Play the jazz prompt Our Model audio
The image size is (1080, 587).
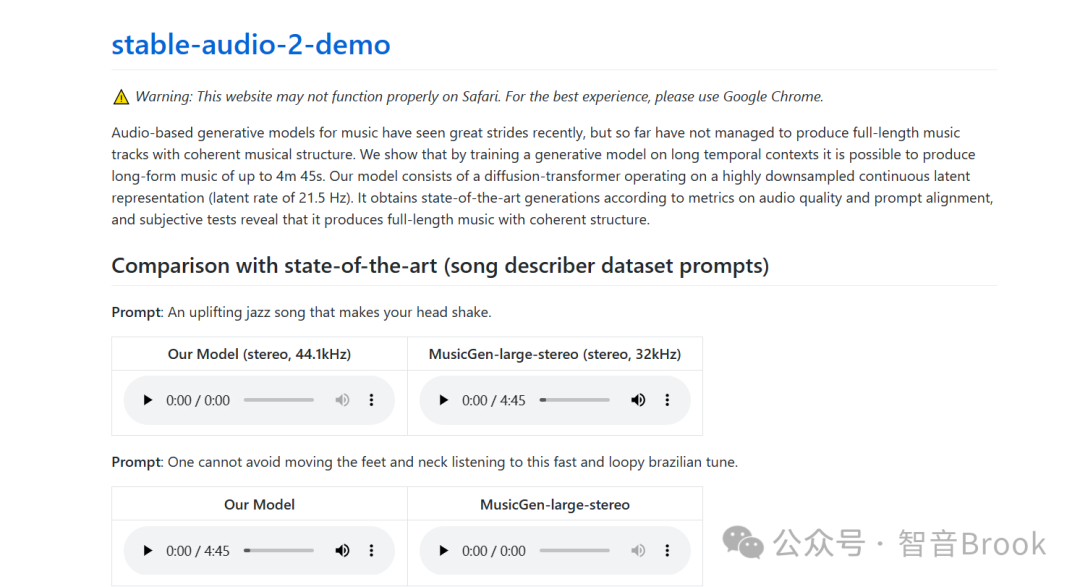(147, 400)
